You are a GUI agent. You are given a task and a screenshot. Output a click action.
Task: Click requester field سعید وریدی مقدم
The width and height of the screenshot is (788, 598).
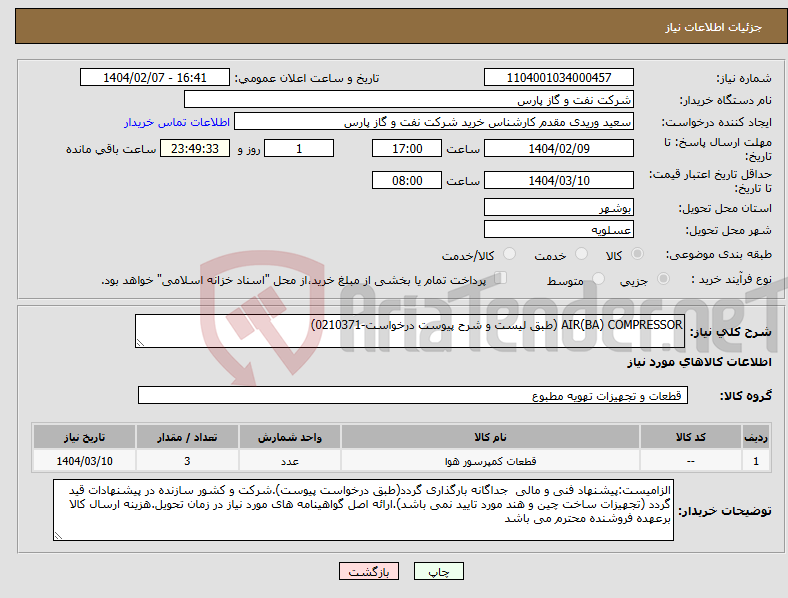coord(434,122)
